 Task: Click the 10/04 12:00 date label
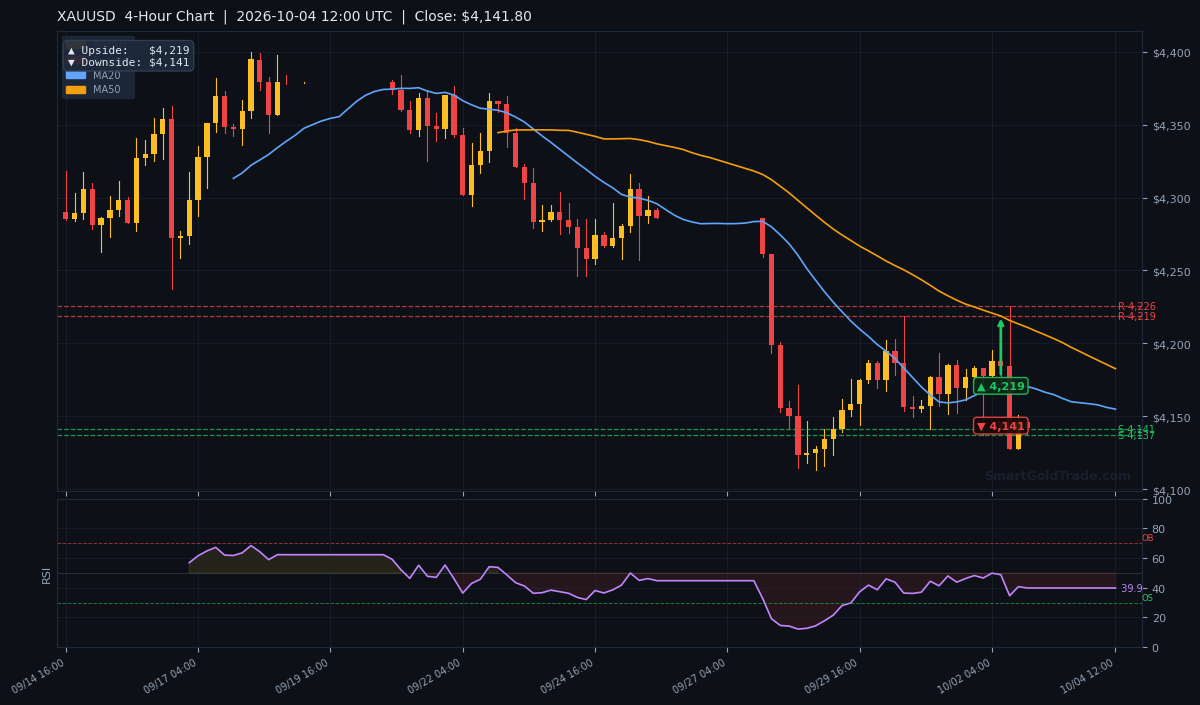[1087, 675]
